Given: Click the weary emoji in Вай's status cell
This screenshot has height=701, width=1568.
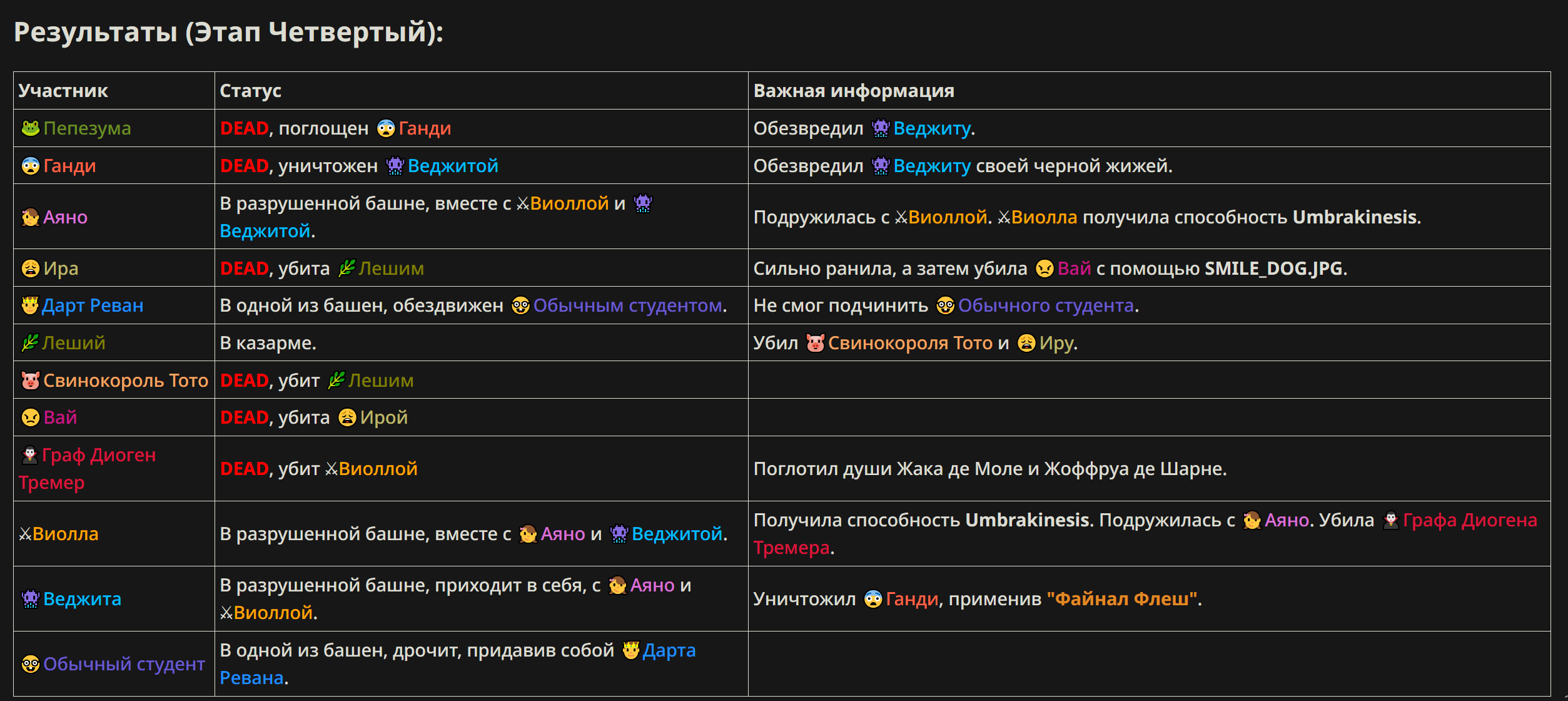Looking at the screenshot, I should [348, 417].
